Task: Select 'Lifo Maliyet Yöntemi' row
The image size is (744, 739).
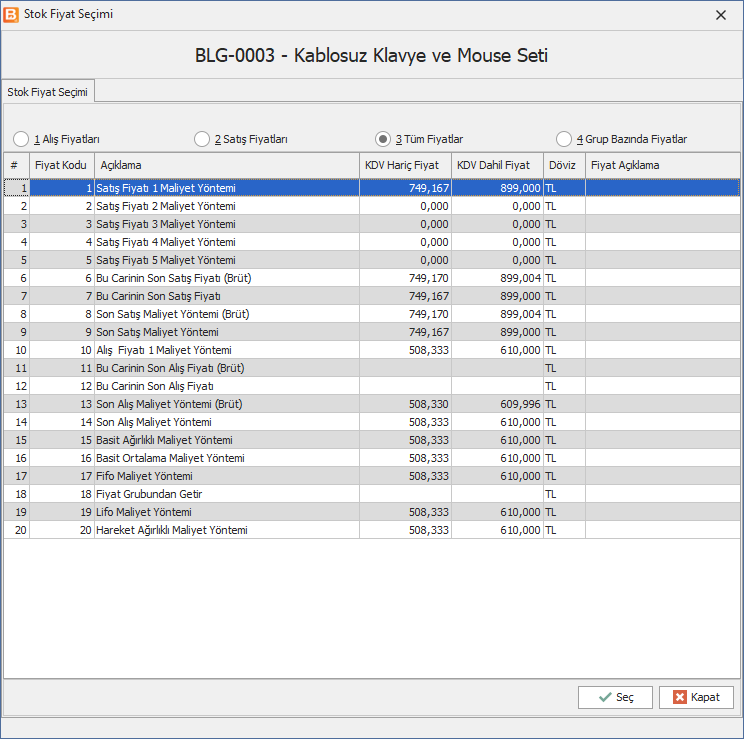Action: tap(372, 513)
